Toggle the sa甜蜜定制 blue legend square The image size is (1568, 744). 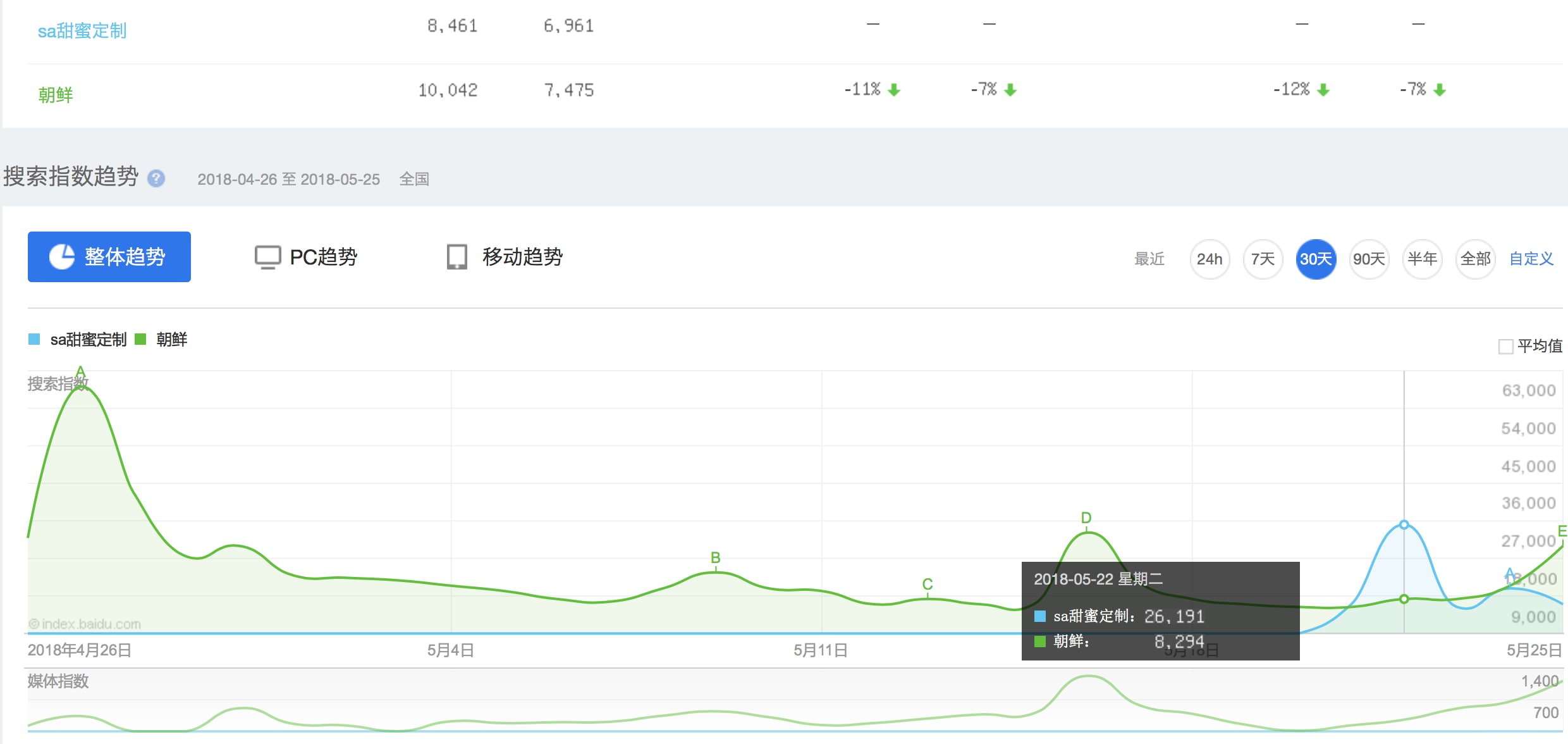tap(34, 340)
